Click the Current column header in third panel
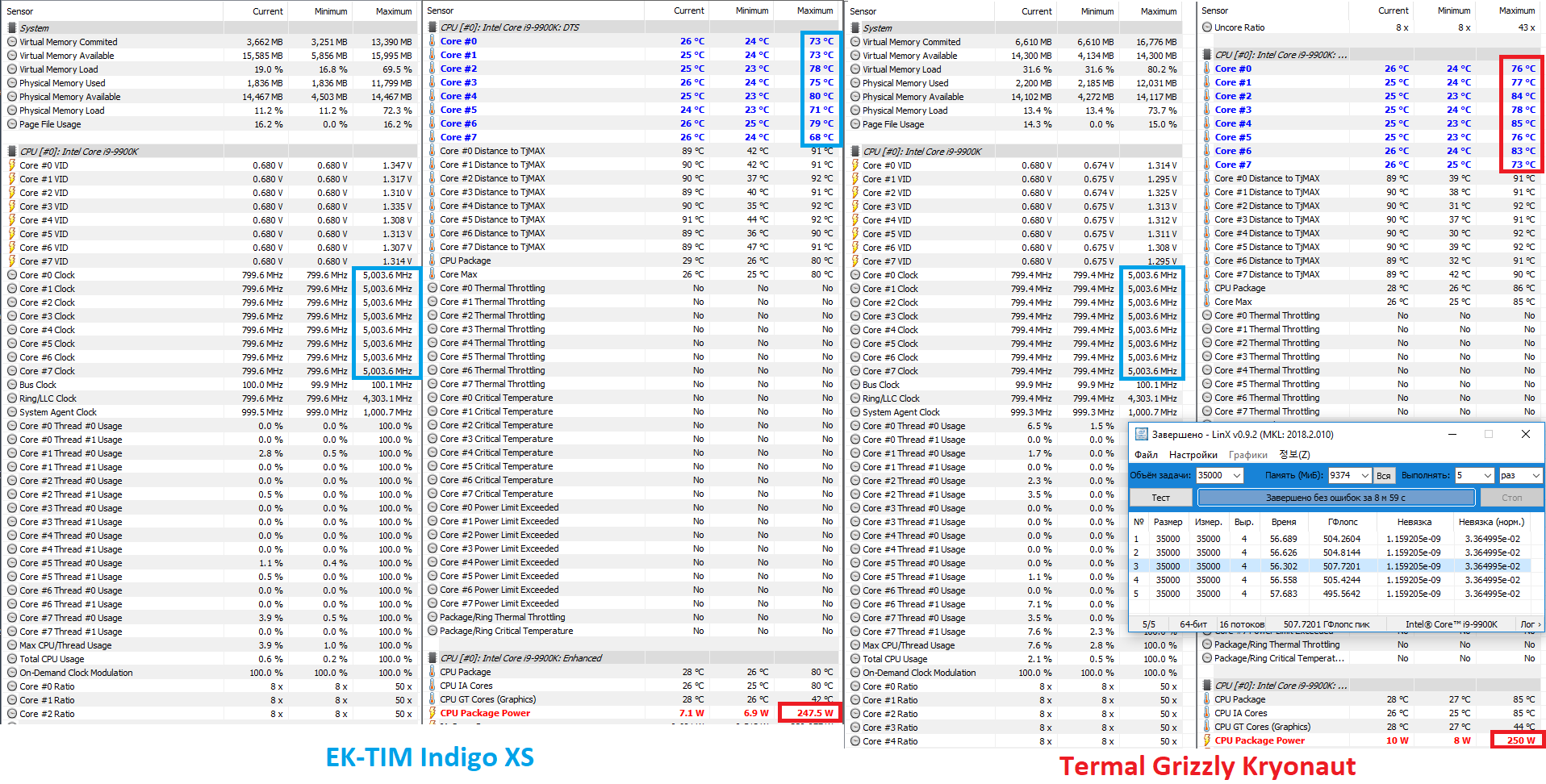 (x=1036, y=11)
